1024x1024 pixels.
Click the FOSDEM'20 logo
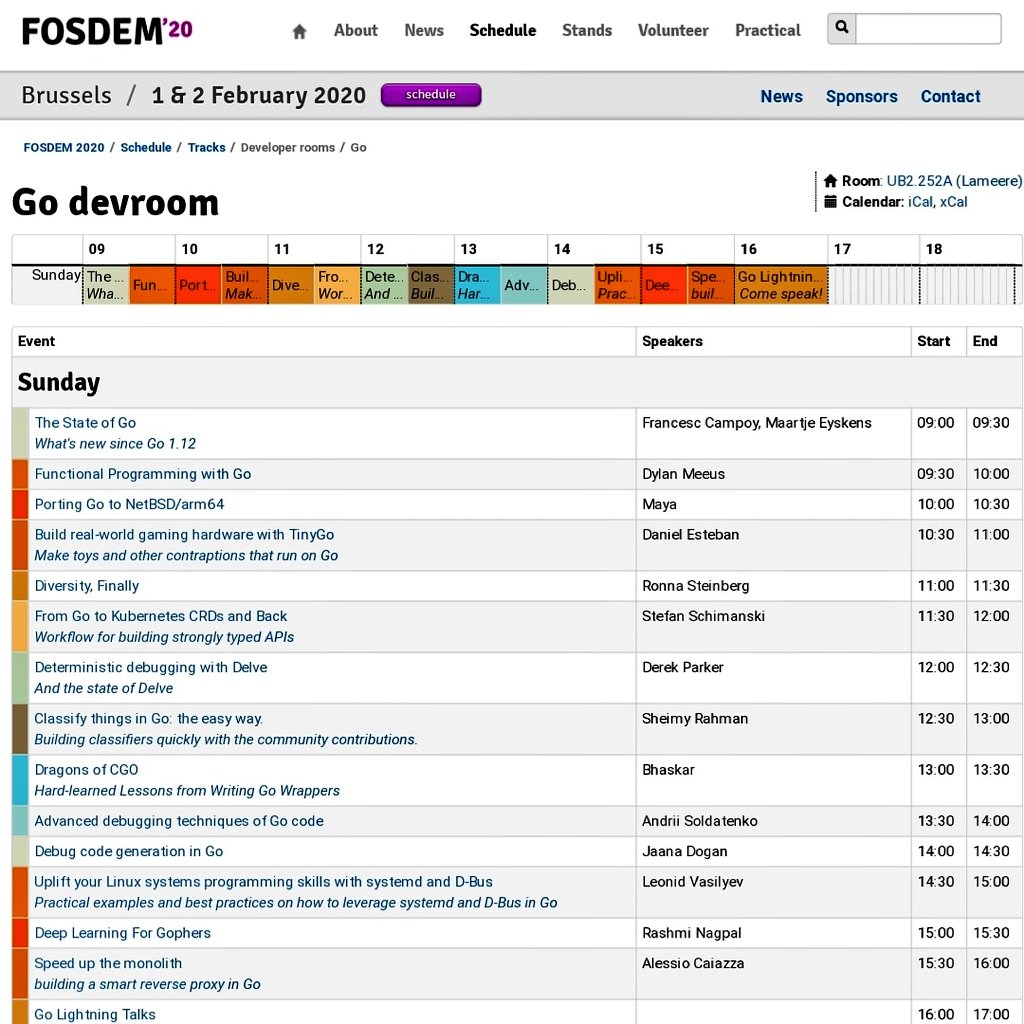pyautogui.click(x=107, y=31)
